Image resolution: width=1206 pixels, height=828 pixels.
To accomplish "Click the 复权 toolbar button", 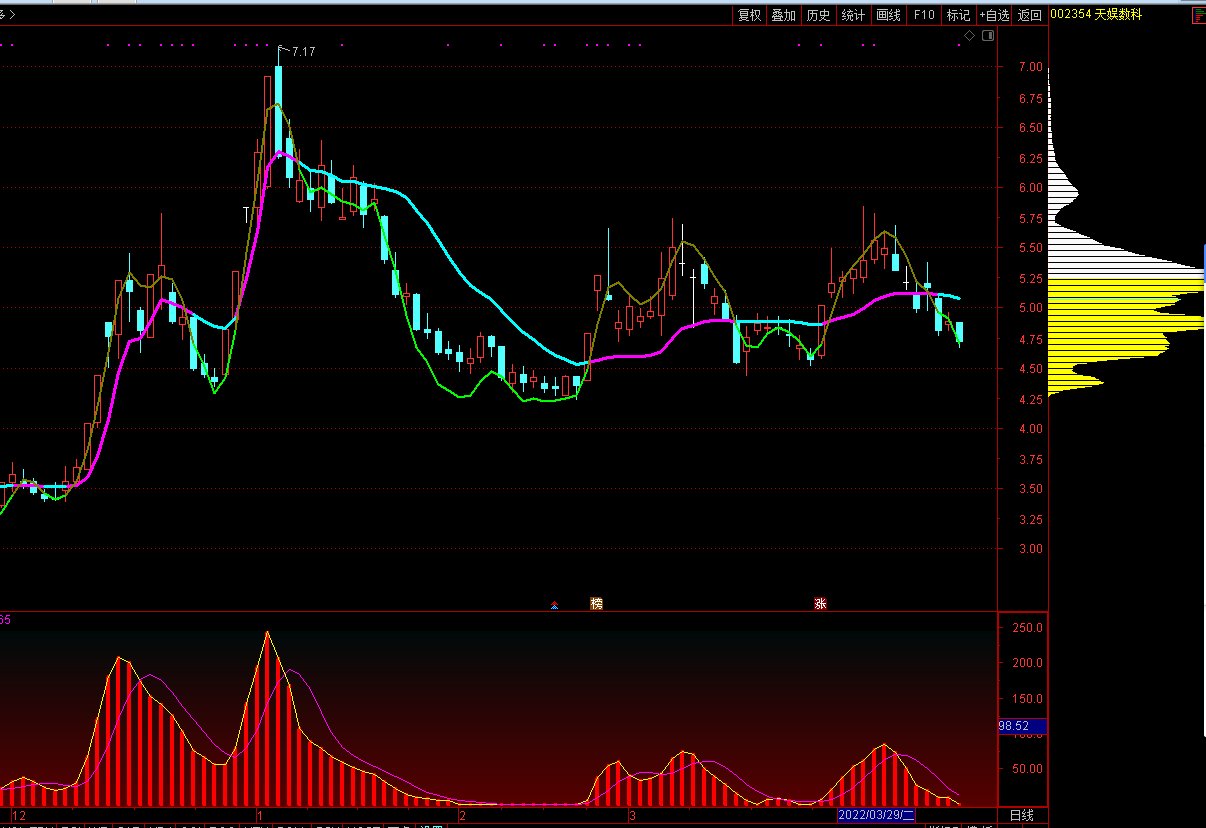I will [749, 15].
